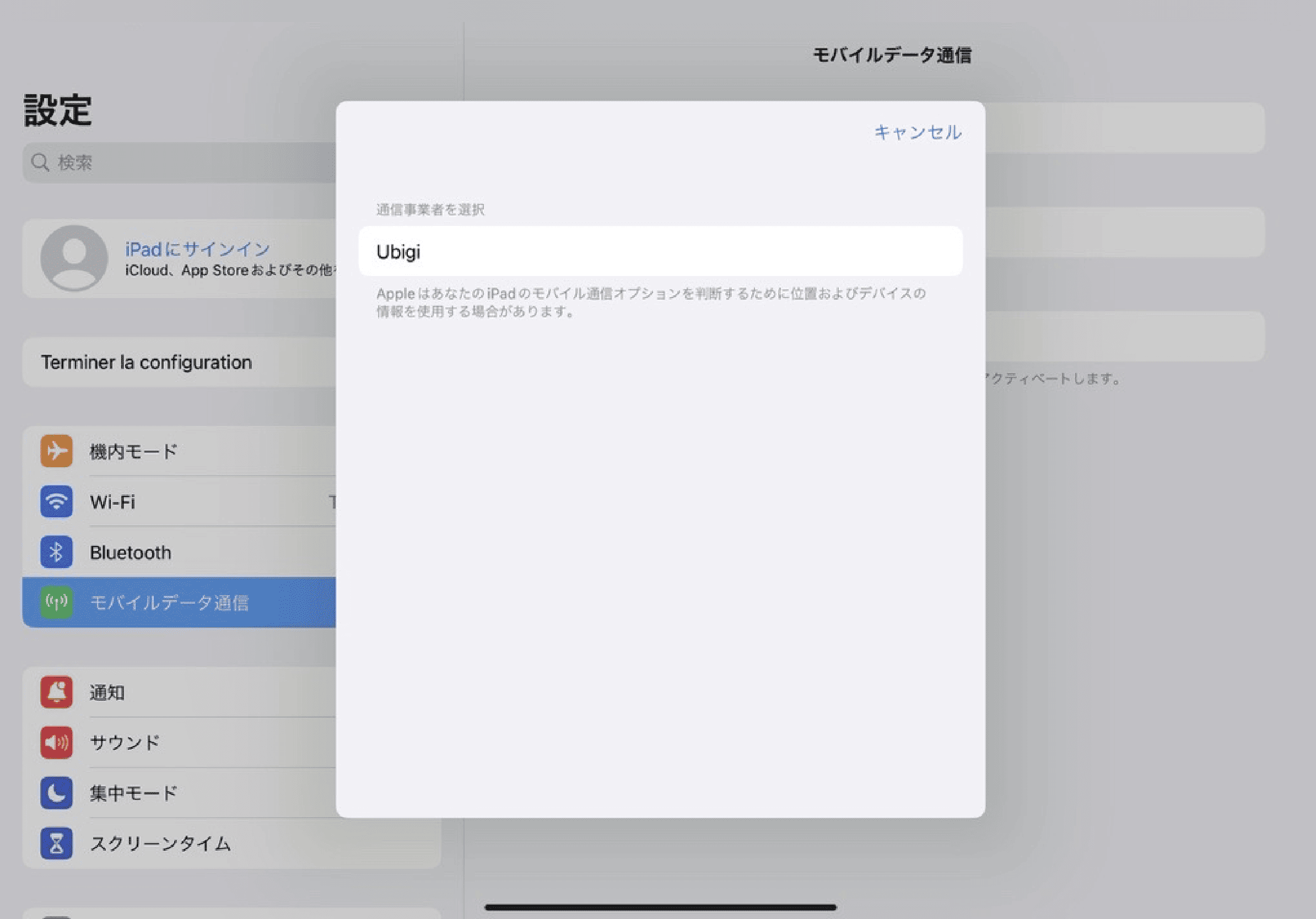This screenshot has width=1316, height=919.
Task: Click the 通信事業者を選択 section label
Action: click(x=430, y=210)
